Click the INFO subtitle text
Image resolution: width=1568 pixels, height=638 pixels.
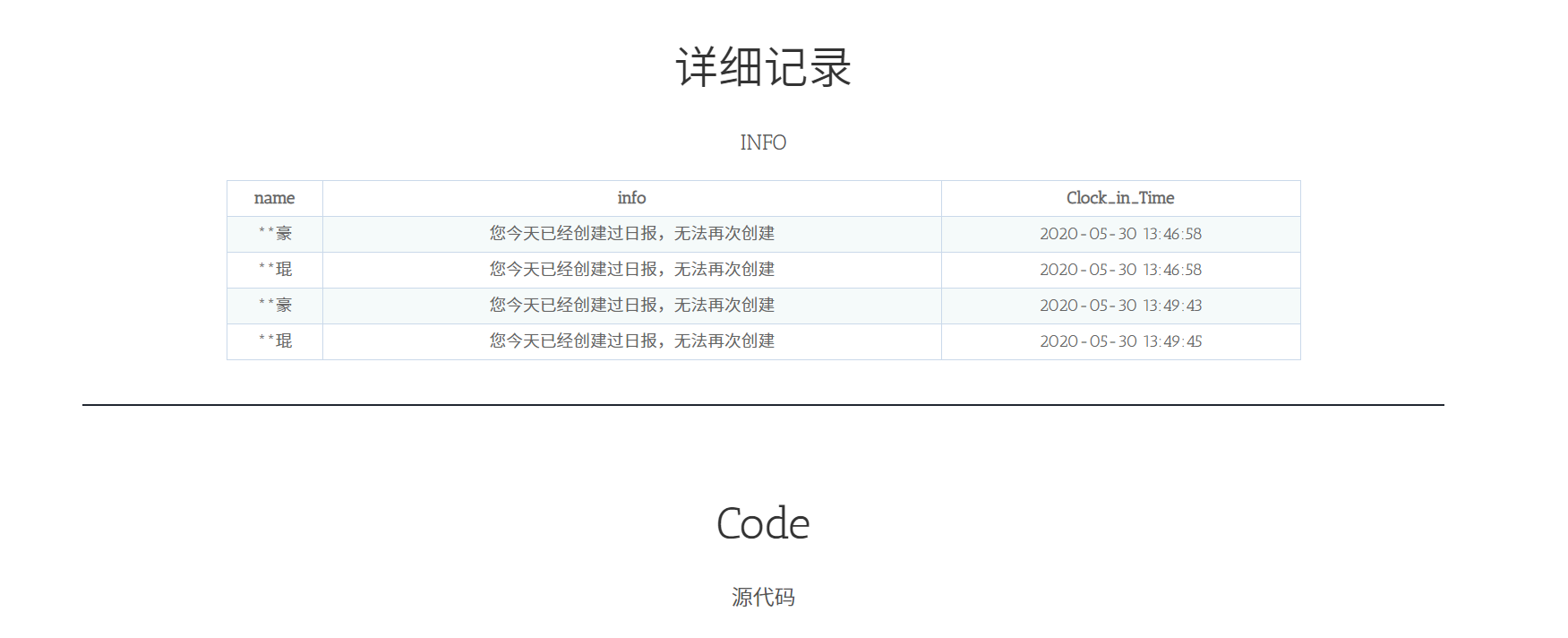tap(763, 142)
